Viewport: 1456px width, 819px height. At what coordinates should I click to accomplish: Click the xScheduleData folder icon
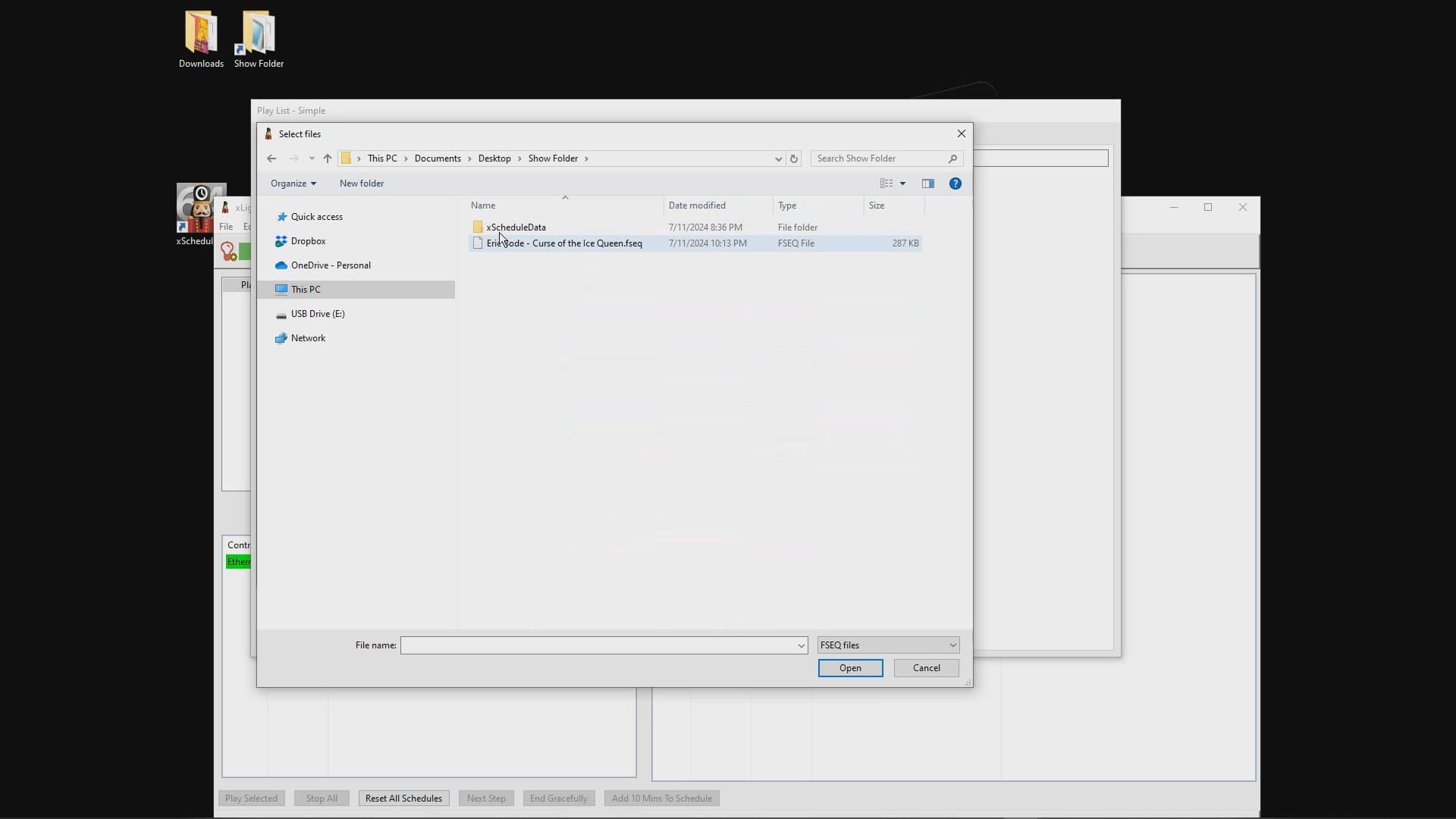[x=478, y=227]
